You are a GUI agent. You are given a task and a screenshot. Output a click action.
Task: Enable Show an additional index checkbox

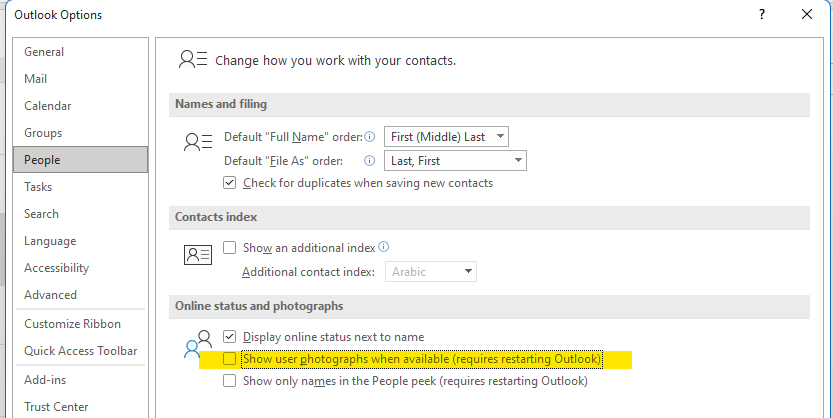[x=230, y=247]
